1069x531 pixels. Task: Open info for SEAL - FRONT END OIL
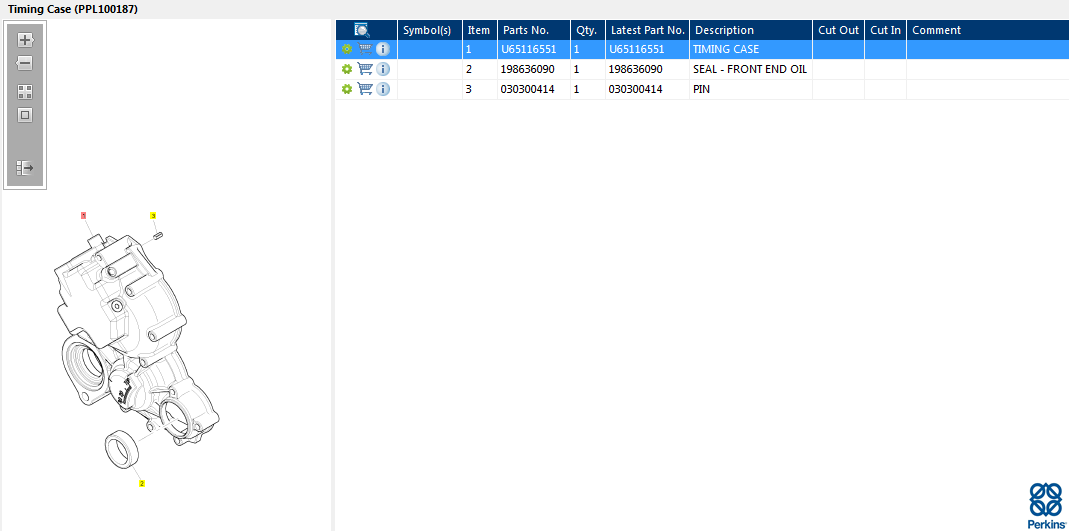pos(383,69)
